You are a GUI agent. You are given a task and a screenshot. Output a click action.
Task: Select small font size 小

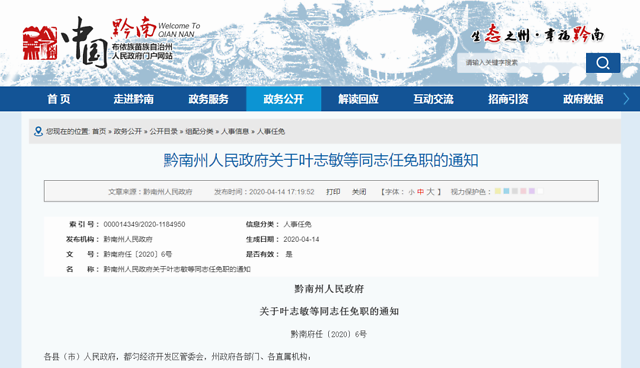[411, 192]
